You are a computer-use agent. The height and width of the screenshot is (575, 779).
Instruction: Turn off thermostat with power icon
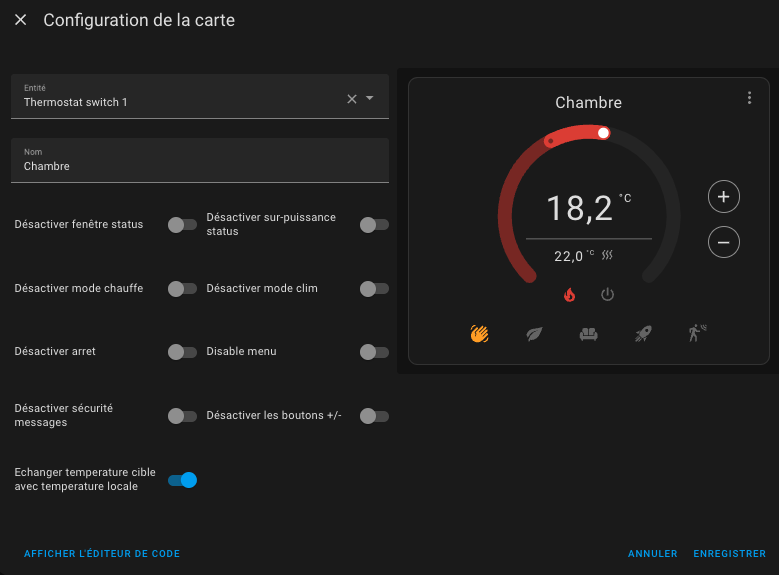607,295
